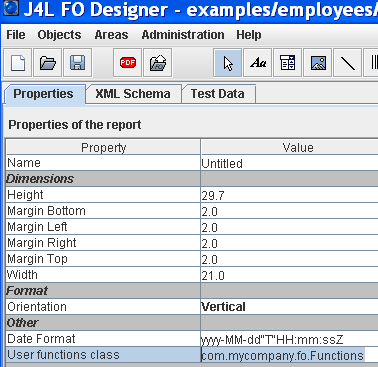The width and height of the screenshot is (378, 367).
Task: Select the image insertion tool
Action: [318, 63]
